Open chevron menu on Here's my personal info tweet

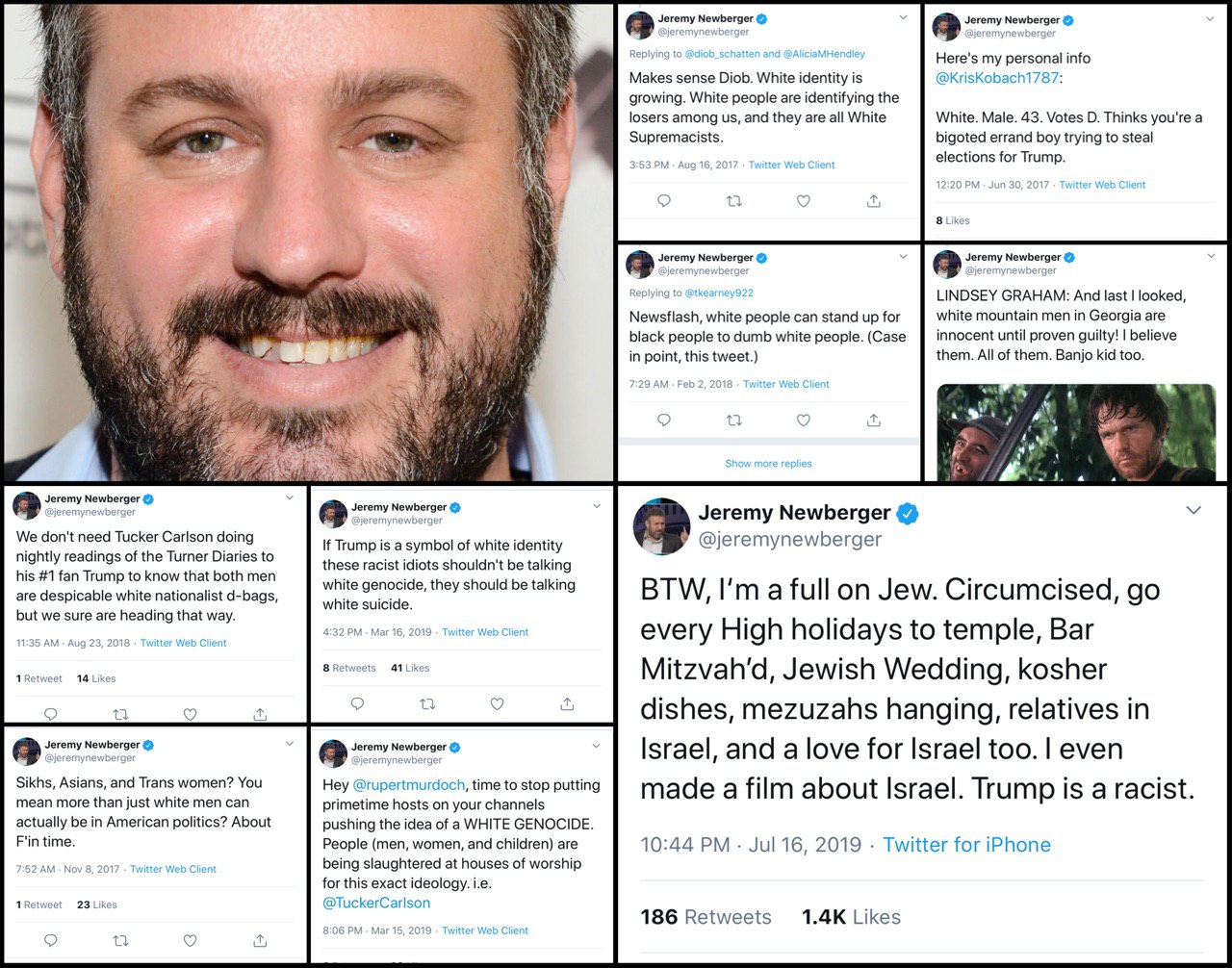[x=1210, y=18]
